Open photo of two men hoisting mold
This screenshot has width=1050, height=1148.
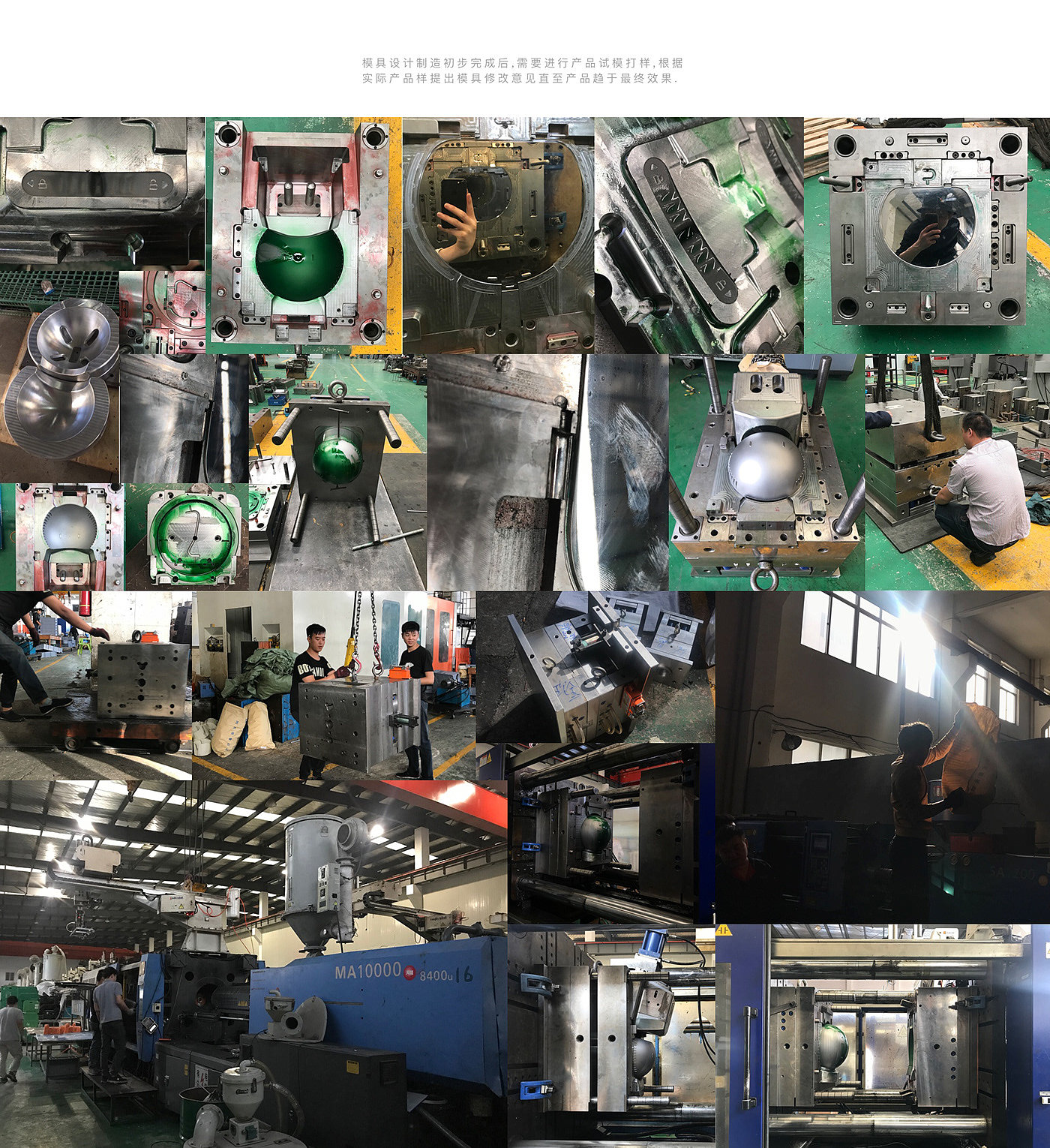[x=334, y=684]
